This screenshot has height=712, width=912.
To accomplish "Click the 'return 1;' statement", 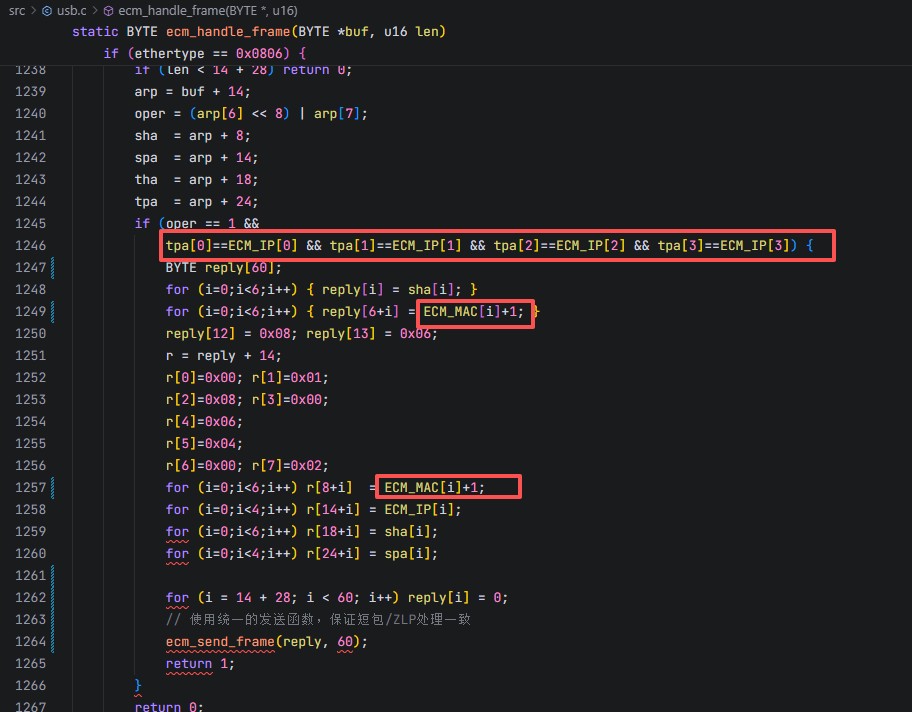I will [x=200, y=664].
